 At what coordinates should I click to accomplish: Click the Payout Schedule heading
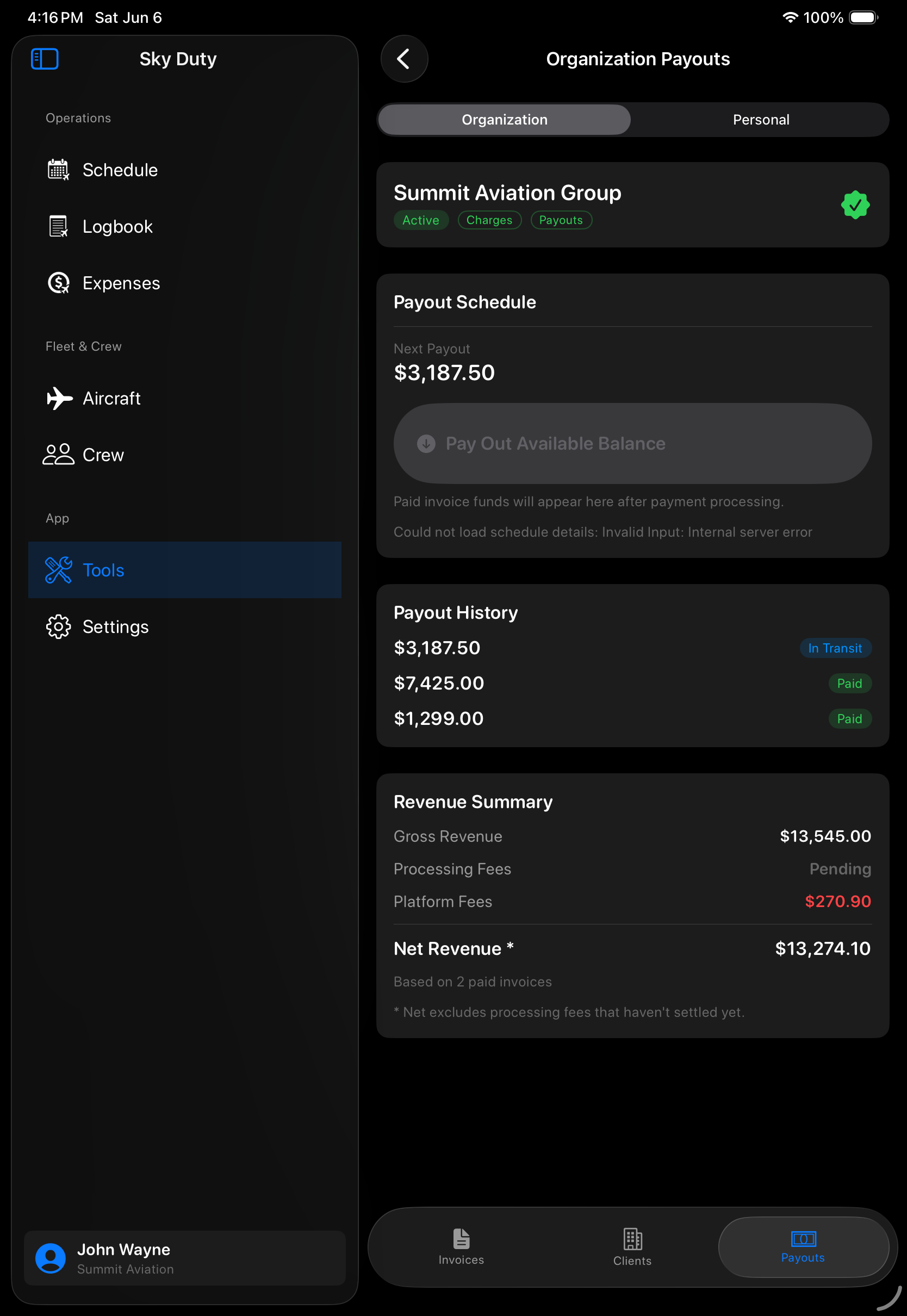click(465, 302)
